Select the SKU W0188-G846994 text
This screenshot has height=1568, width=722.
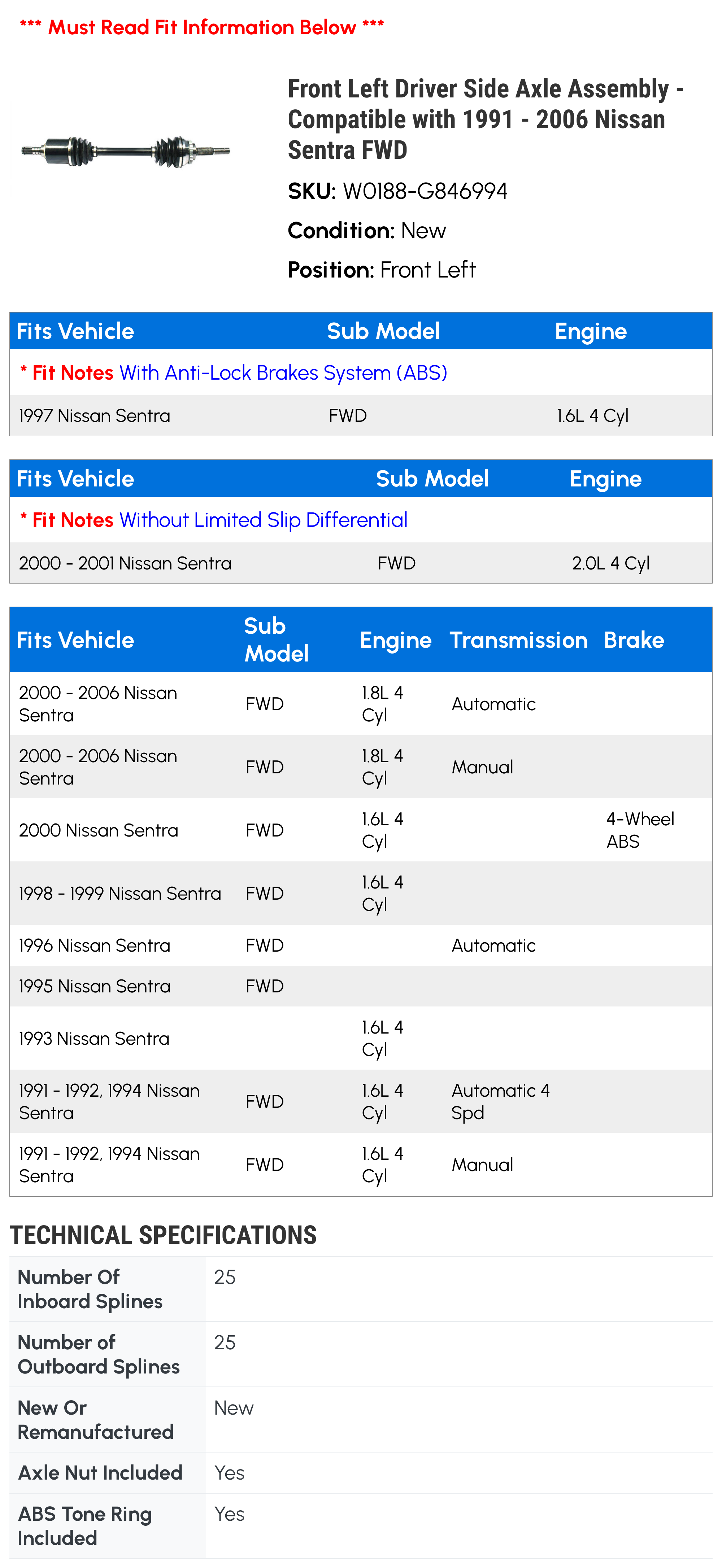click(x=397, y=191)
